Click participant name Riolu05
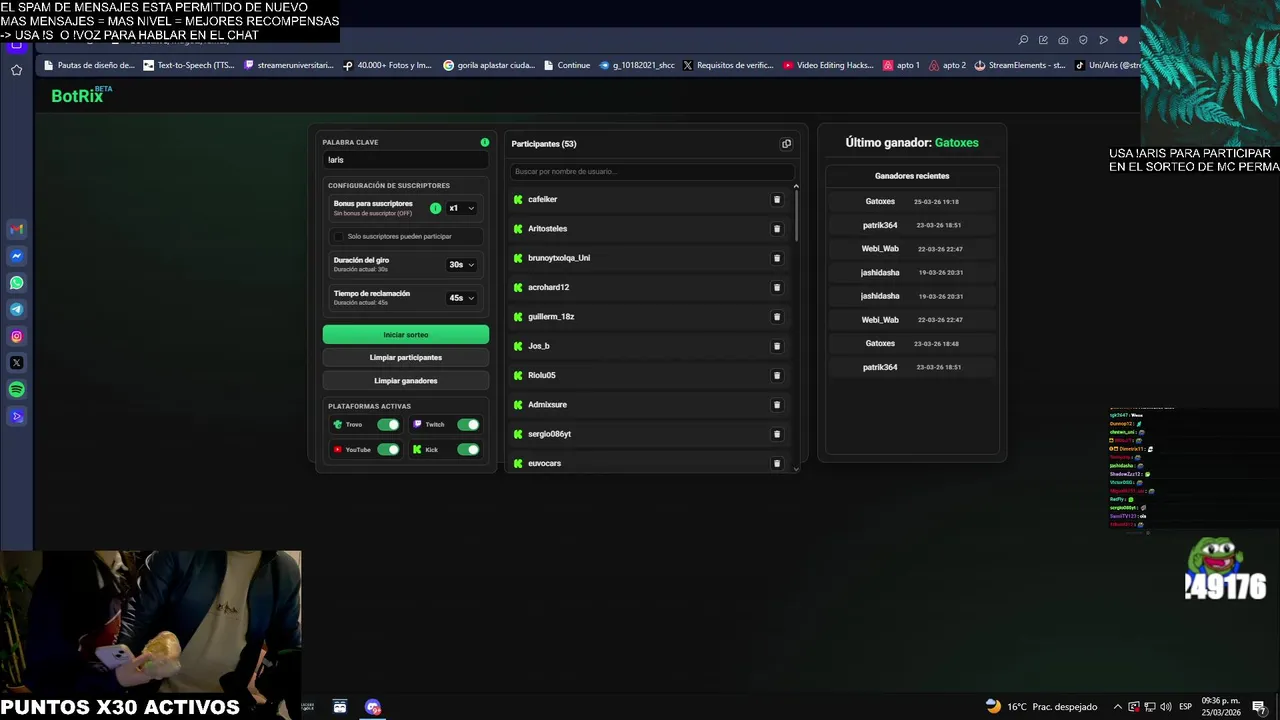The width and height of the screenshot is (1280, 720). tap(541, 376)
